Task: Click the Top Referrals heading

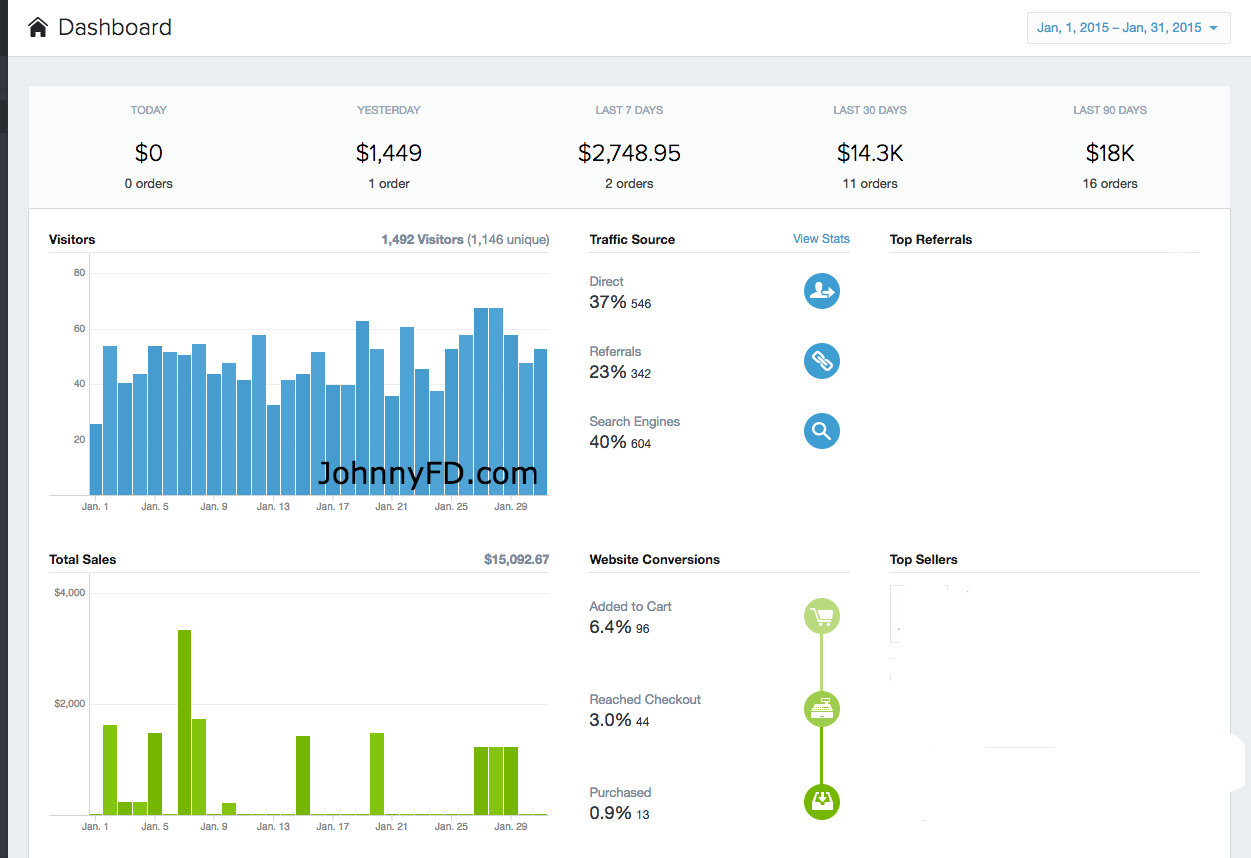Action: coord(931,239)
